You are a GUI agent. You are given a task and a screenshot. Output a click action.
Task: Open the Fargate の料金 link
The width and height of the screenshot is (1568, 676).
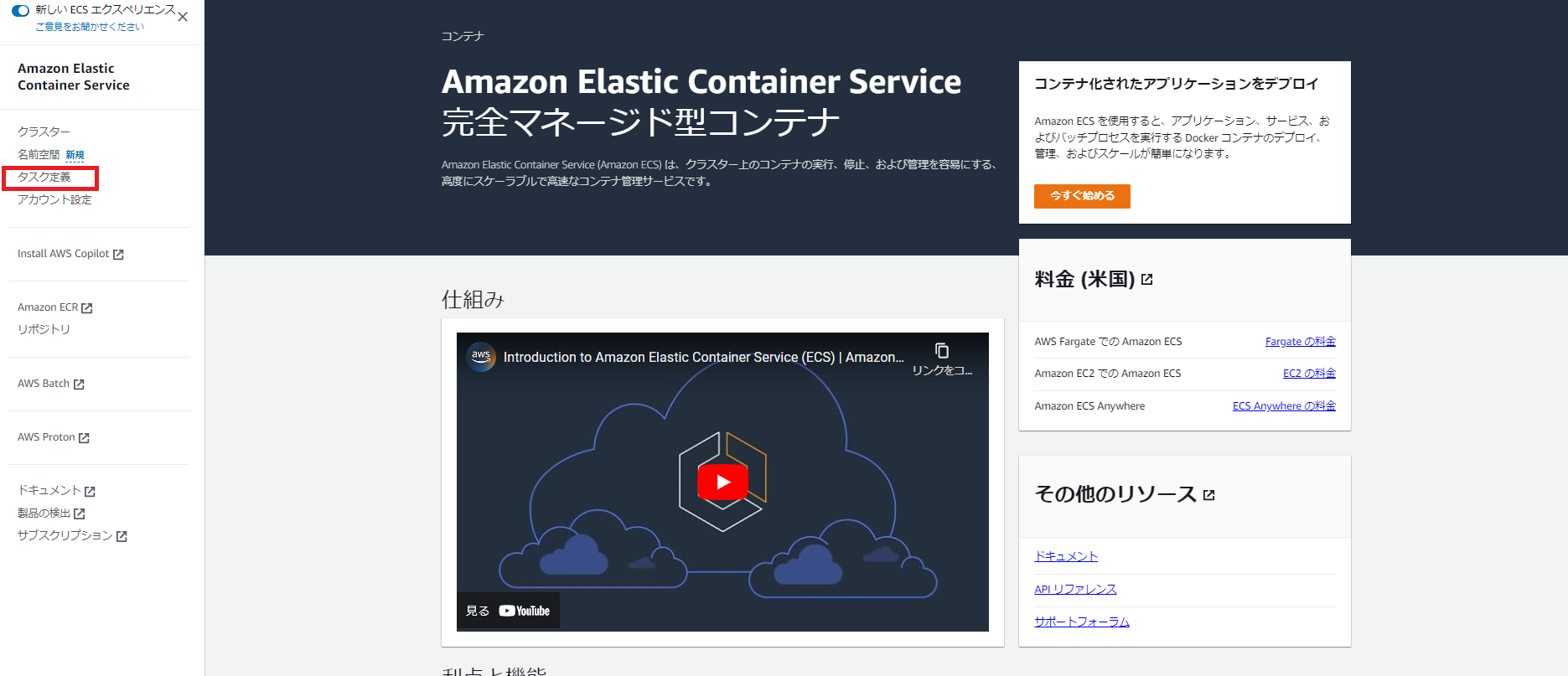click(1301, 342)
